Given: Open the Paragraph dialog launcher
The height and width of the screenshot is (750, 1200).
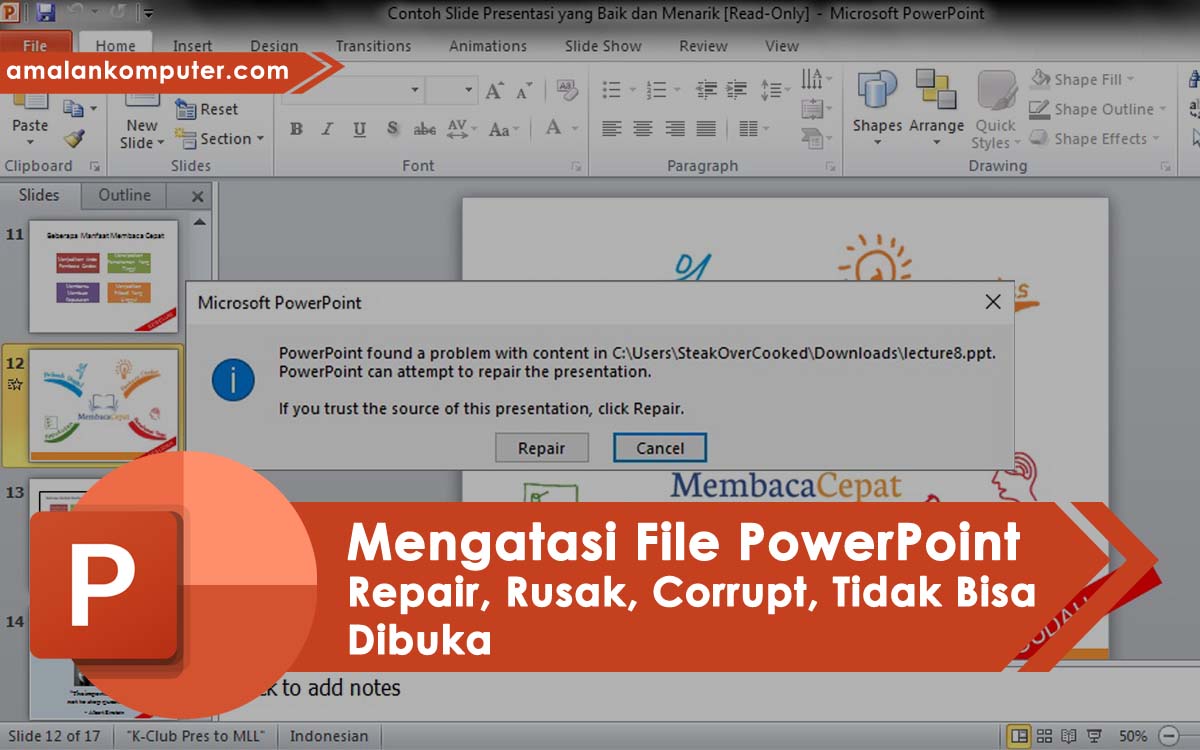Looking at the screenshot, I should click(832, 166).
